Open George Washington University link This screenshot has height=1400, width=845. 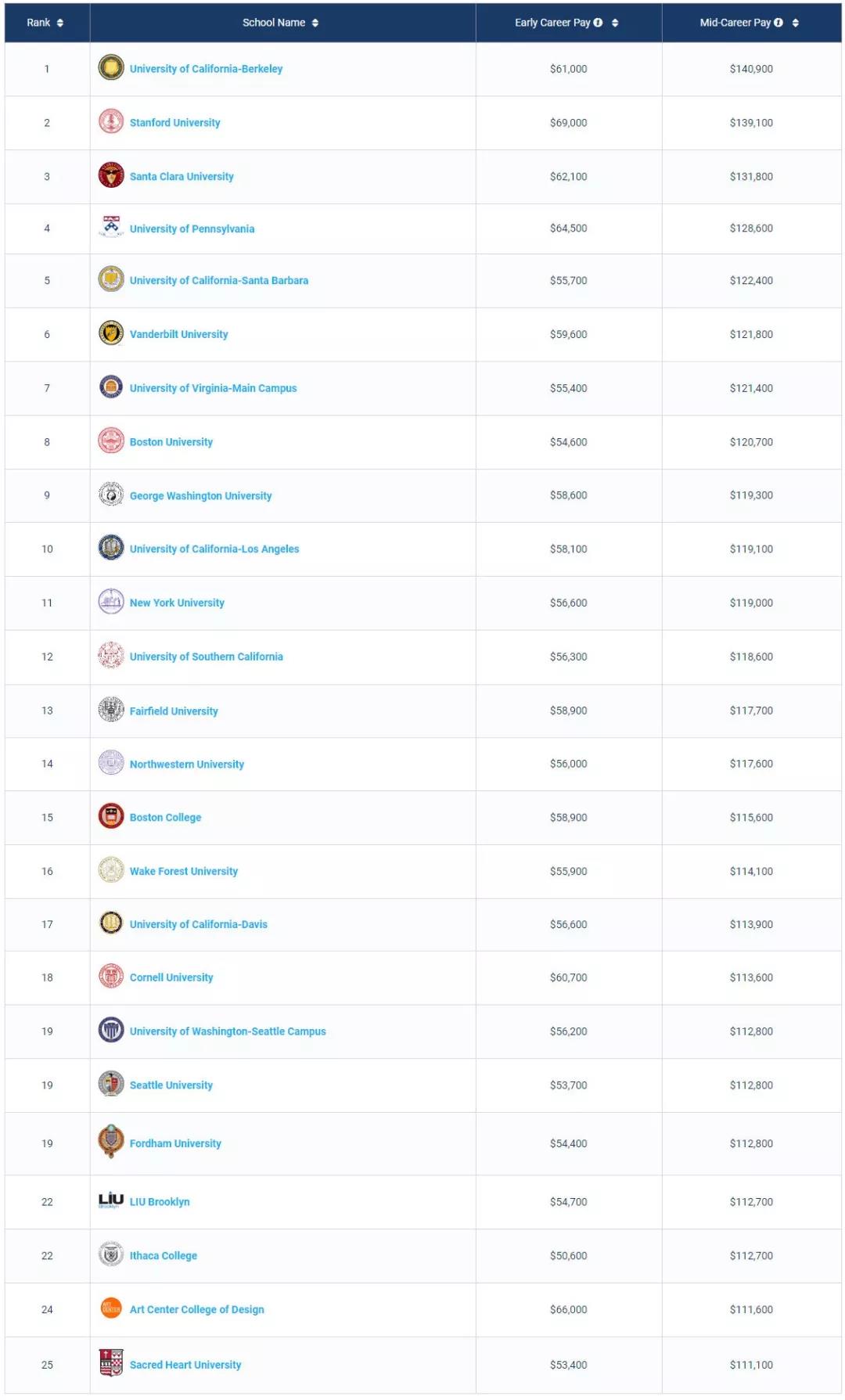(x=201, y=496)
